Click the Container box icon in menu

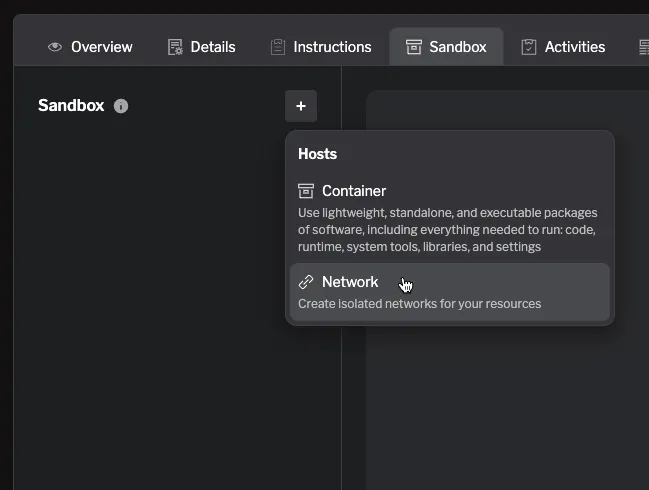pyautogui.click(x=306, y=191)
